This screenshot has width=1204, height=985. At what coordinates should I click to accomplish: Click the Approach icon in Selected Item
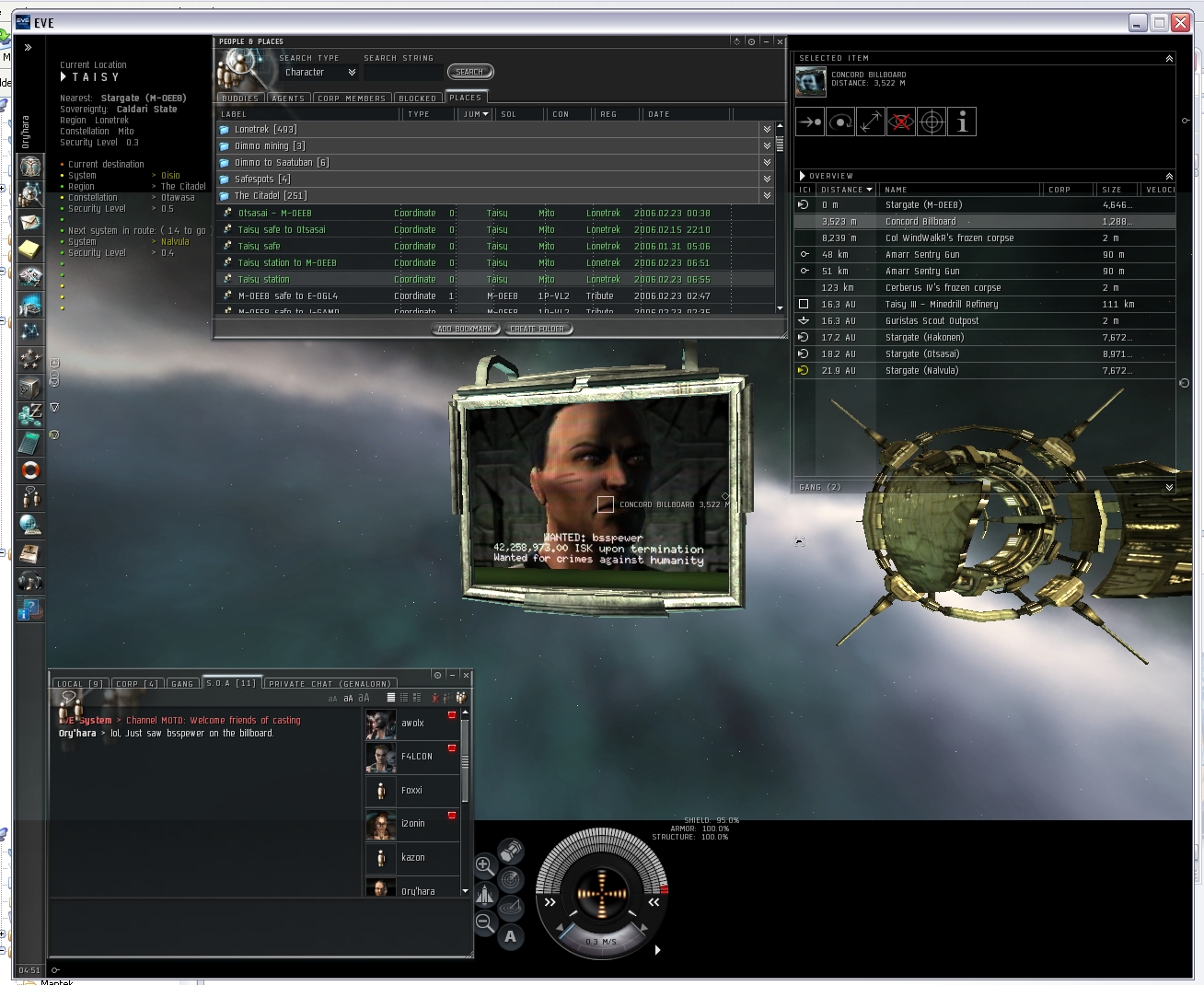tap(810, 122)
